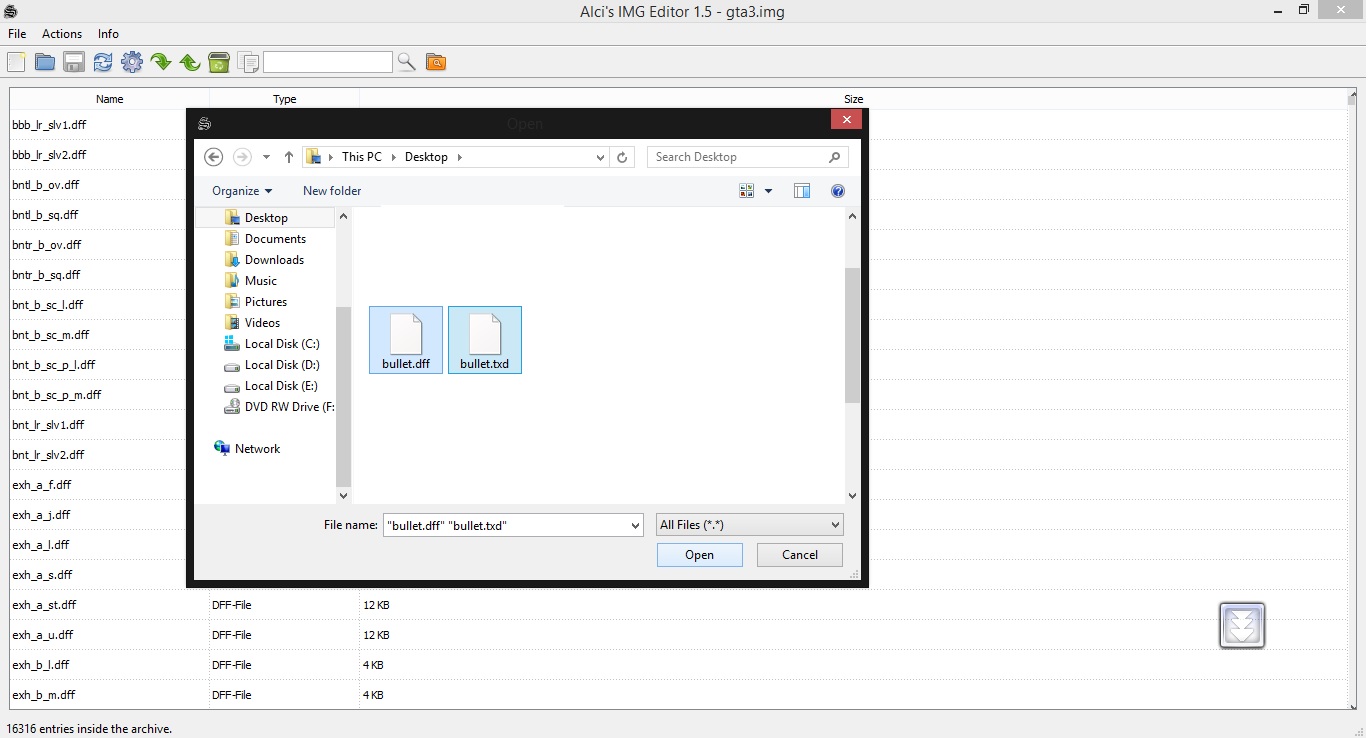Screen dimensions: 1368x738
Task: Open dialog help with blue question icon
Action: [x=838, y=191]
